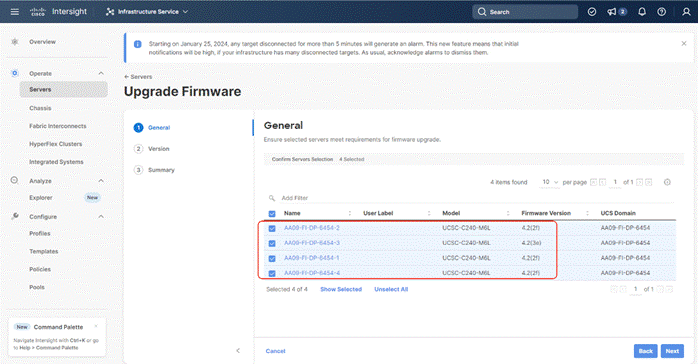Image resolution: width=698 pixels, height=364 pixels.
Task: Collapse the Analyze section chevron
Action: [101, 181]
